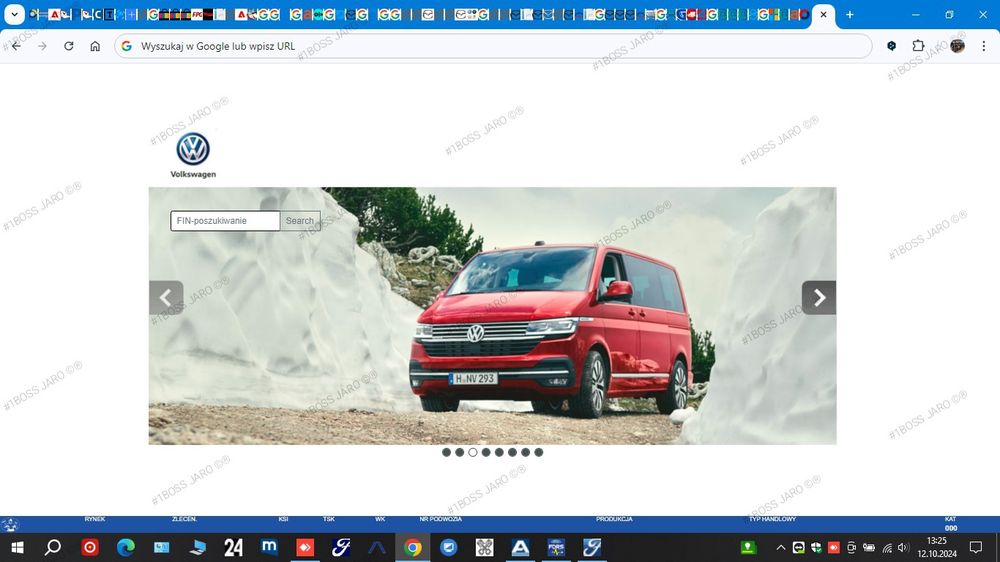Open the taskbar app labeled 24

point(233,547)
